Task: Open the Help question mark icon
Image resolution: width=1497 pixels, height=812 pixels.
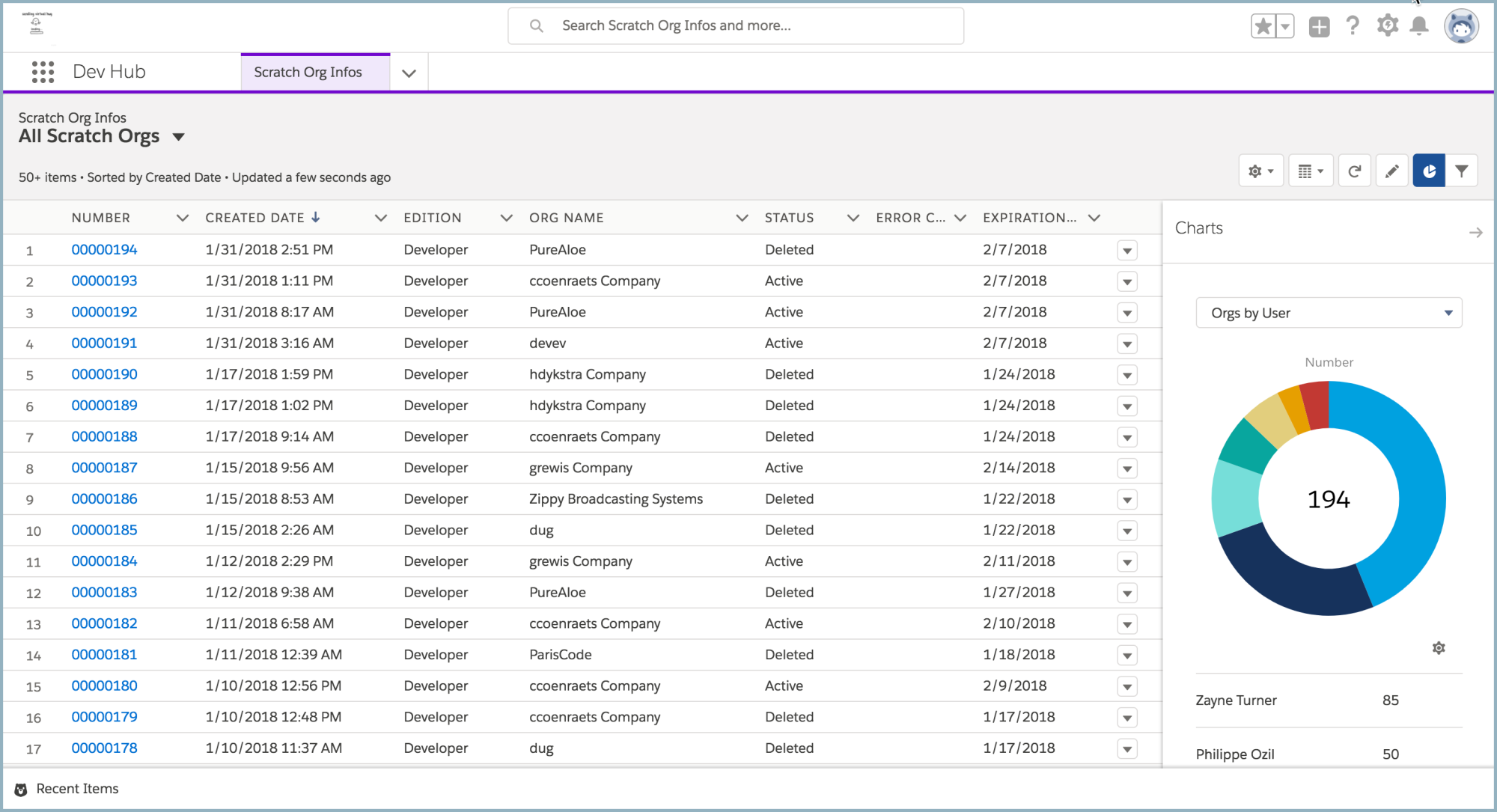Action: click(1353, 26)
